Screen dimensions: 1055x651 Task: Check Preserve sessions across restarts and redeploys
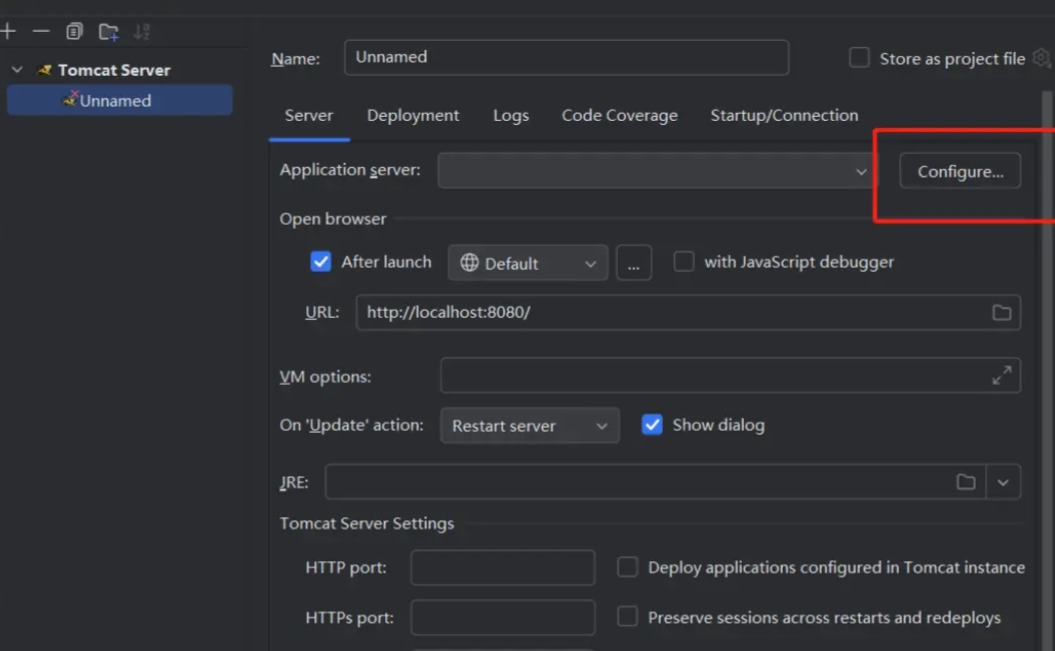627,617
